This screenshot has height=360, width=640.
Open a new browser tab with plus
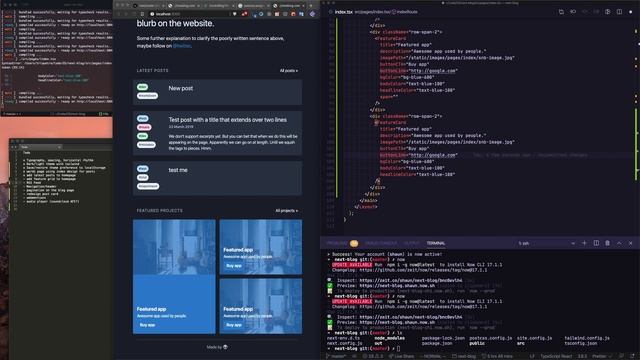(x=311, y=6)
